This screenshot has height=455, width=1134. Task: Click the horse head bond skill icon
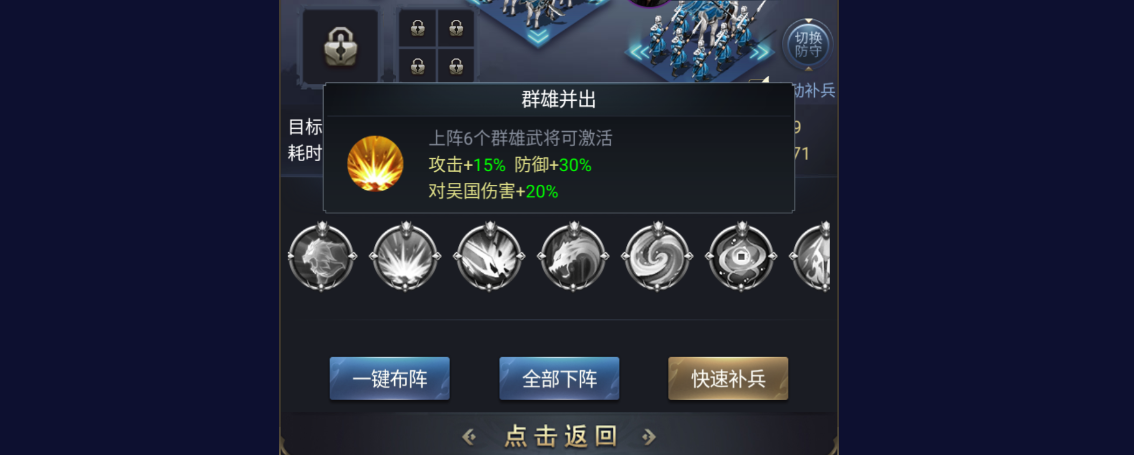[x=321, y=257]
